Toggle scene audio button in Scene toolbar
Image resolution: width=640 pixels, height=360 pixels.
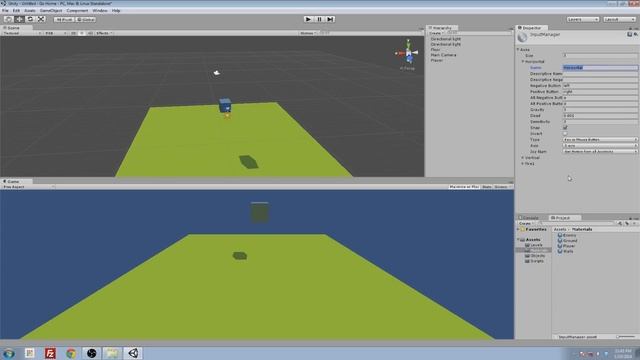90,33
